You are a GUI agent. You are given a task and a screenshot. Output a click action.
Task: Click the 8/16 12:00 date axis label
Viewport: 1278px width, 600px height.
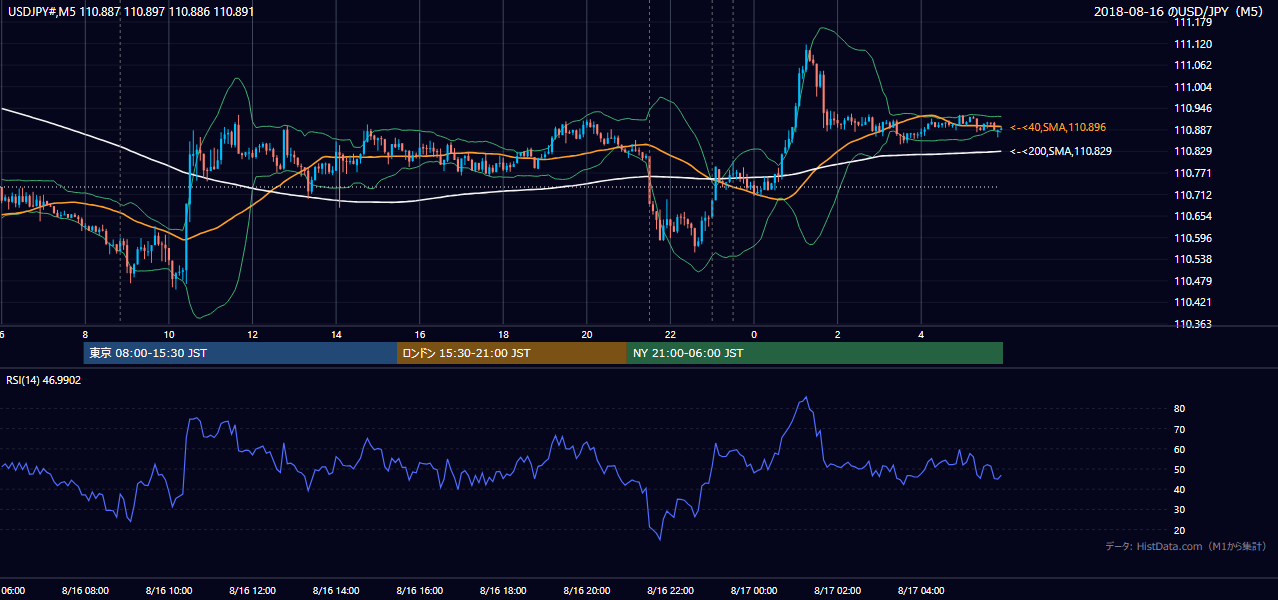(x=252, y=591)
